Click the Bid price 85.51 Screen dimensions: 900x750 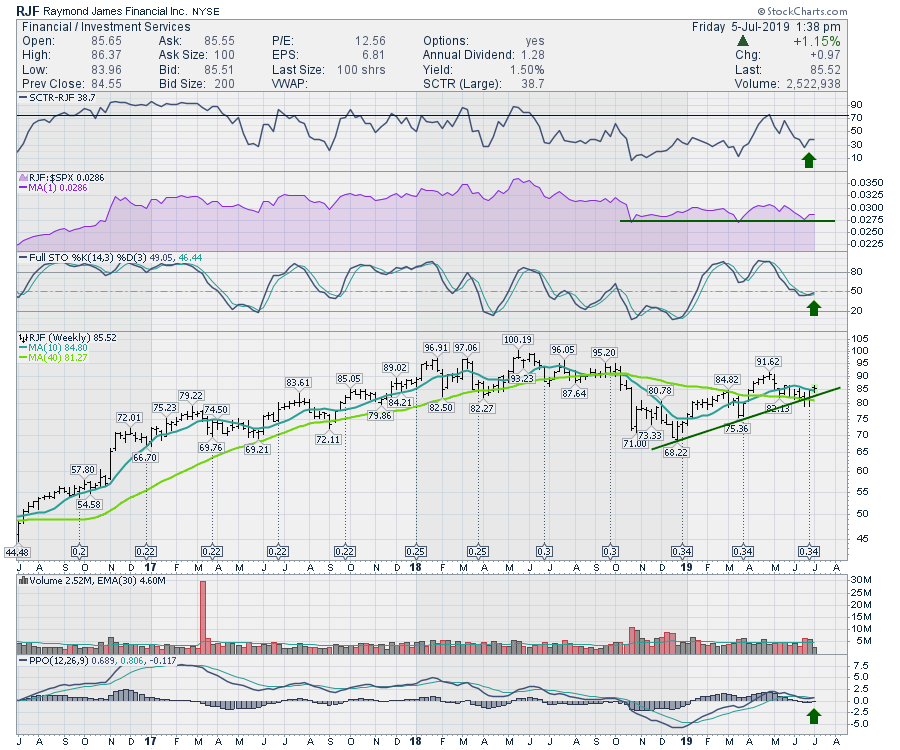click(x=219, y=69)
